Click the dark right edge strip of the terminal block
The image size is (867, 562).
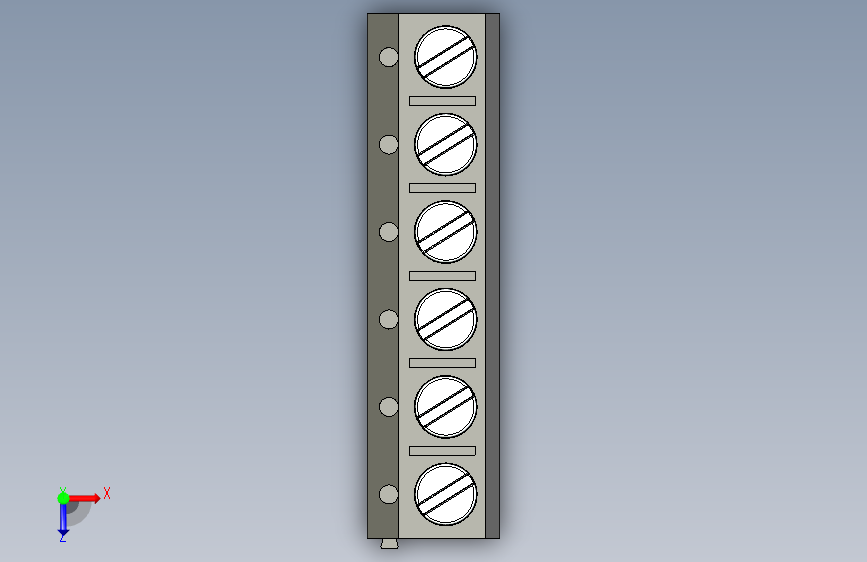pos(493,275)
